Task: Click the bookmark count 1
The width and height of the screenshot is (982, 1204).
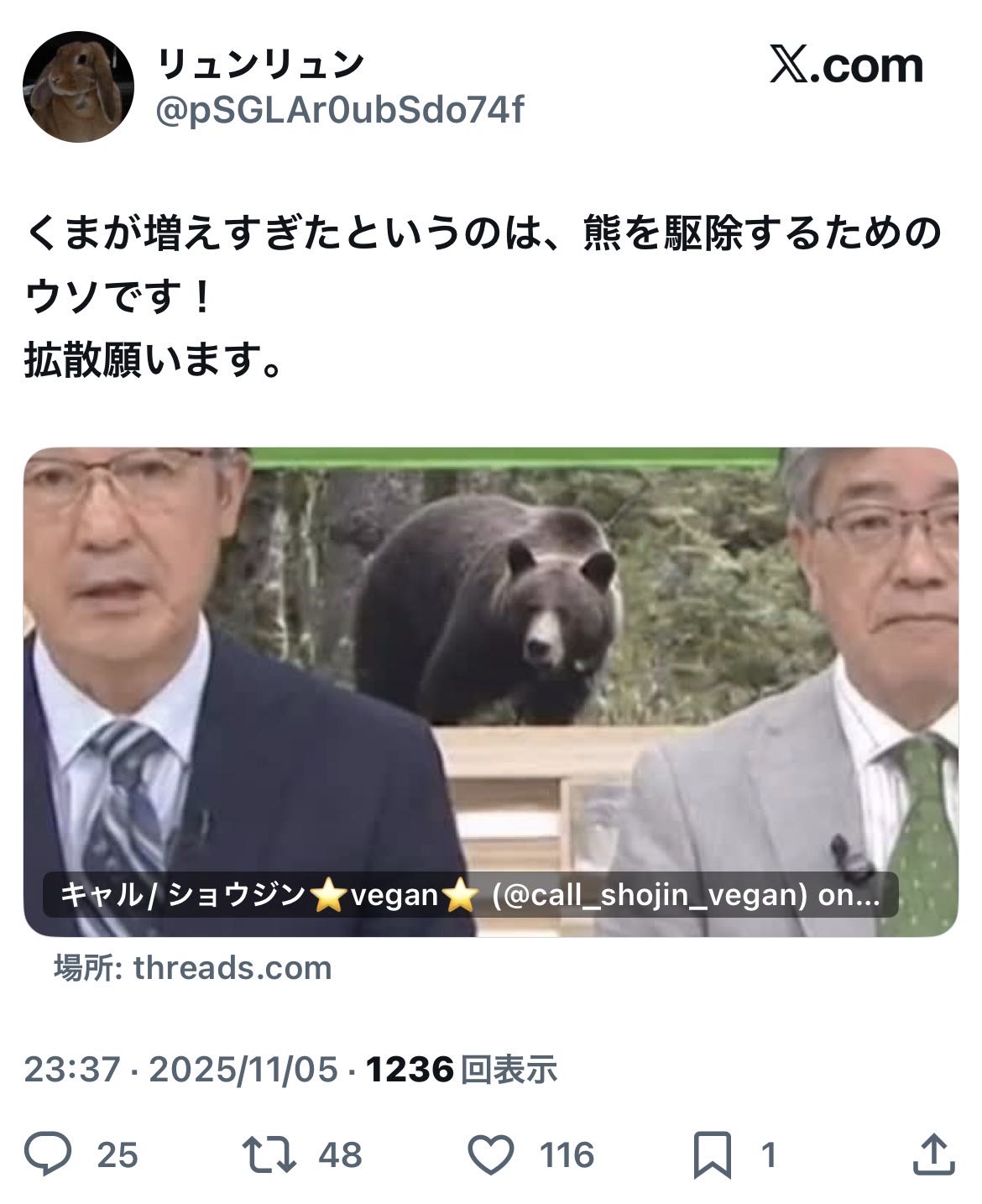Action: pos(767,1155)
